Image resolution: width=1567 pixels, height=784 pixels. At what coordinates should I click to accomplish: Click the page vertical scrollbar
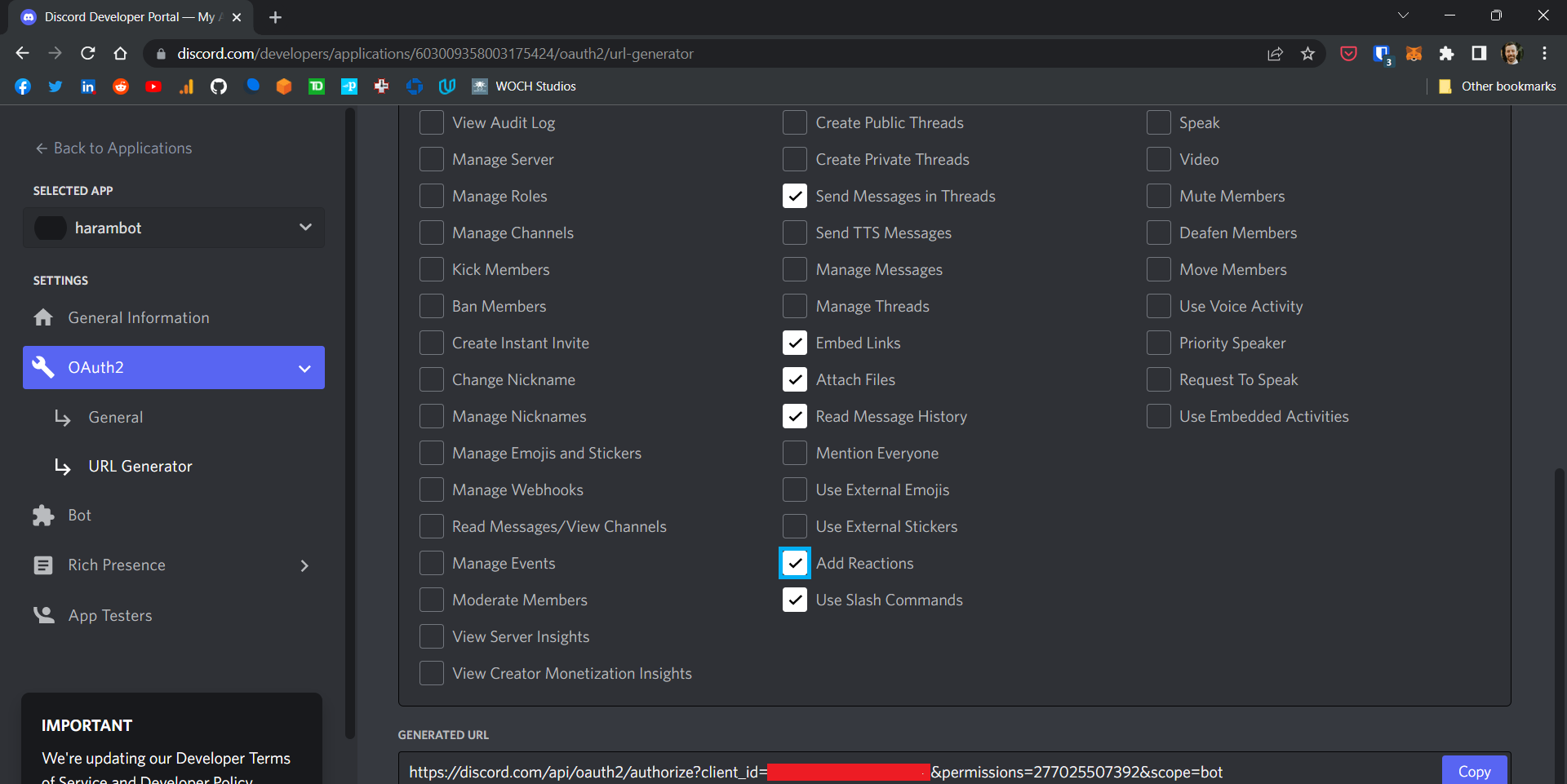1560,626
